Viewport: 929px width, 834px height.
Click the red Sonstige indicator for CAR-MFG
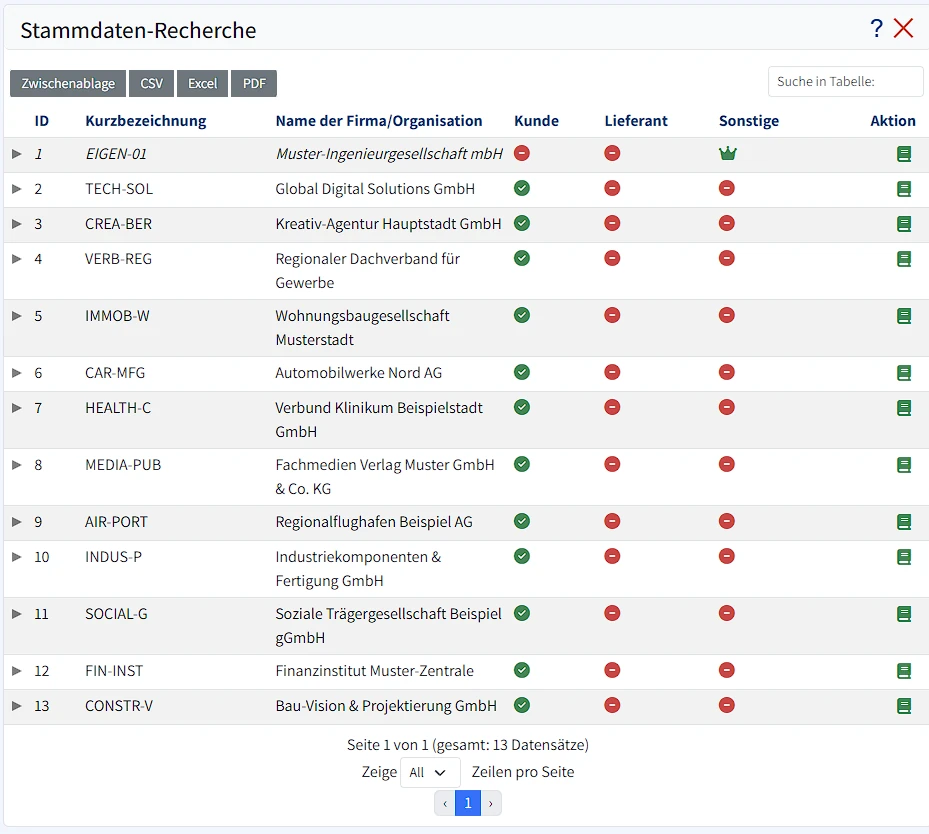coord(727,372)
